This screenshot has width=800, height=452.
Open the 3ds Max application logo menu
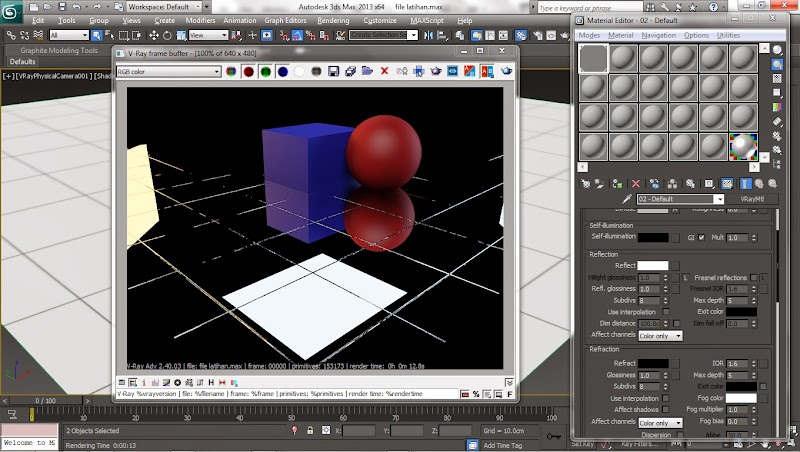(x=11, y=12)
